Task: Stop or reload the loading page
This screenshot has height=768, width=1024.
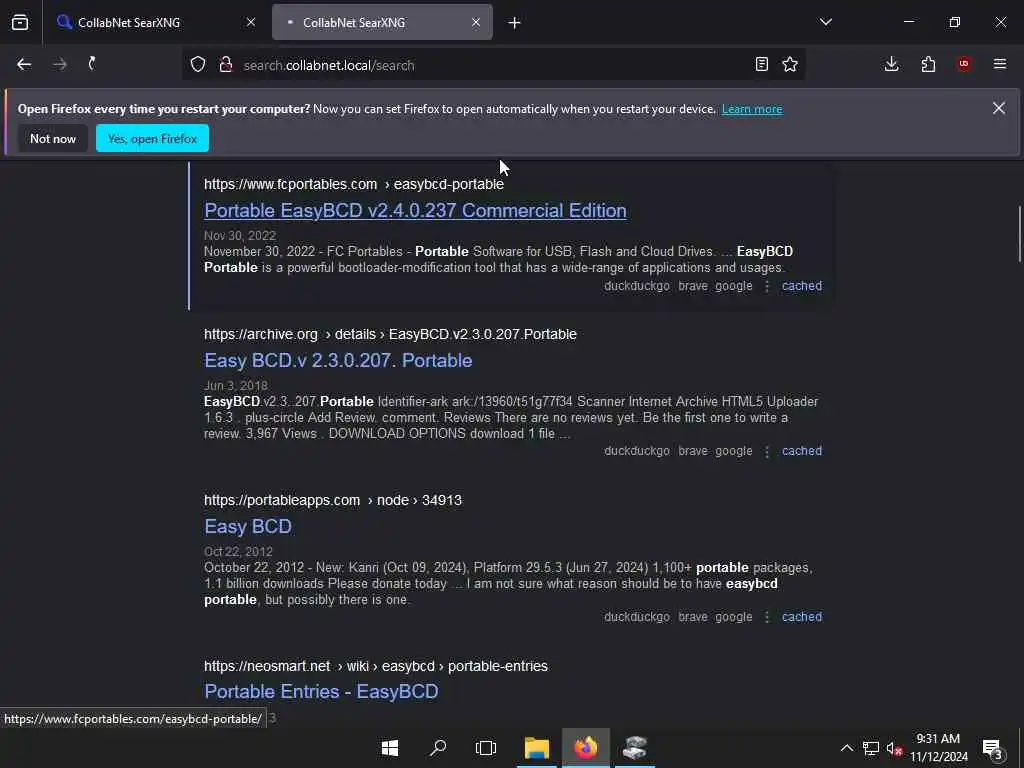Action: point(92,64)
